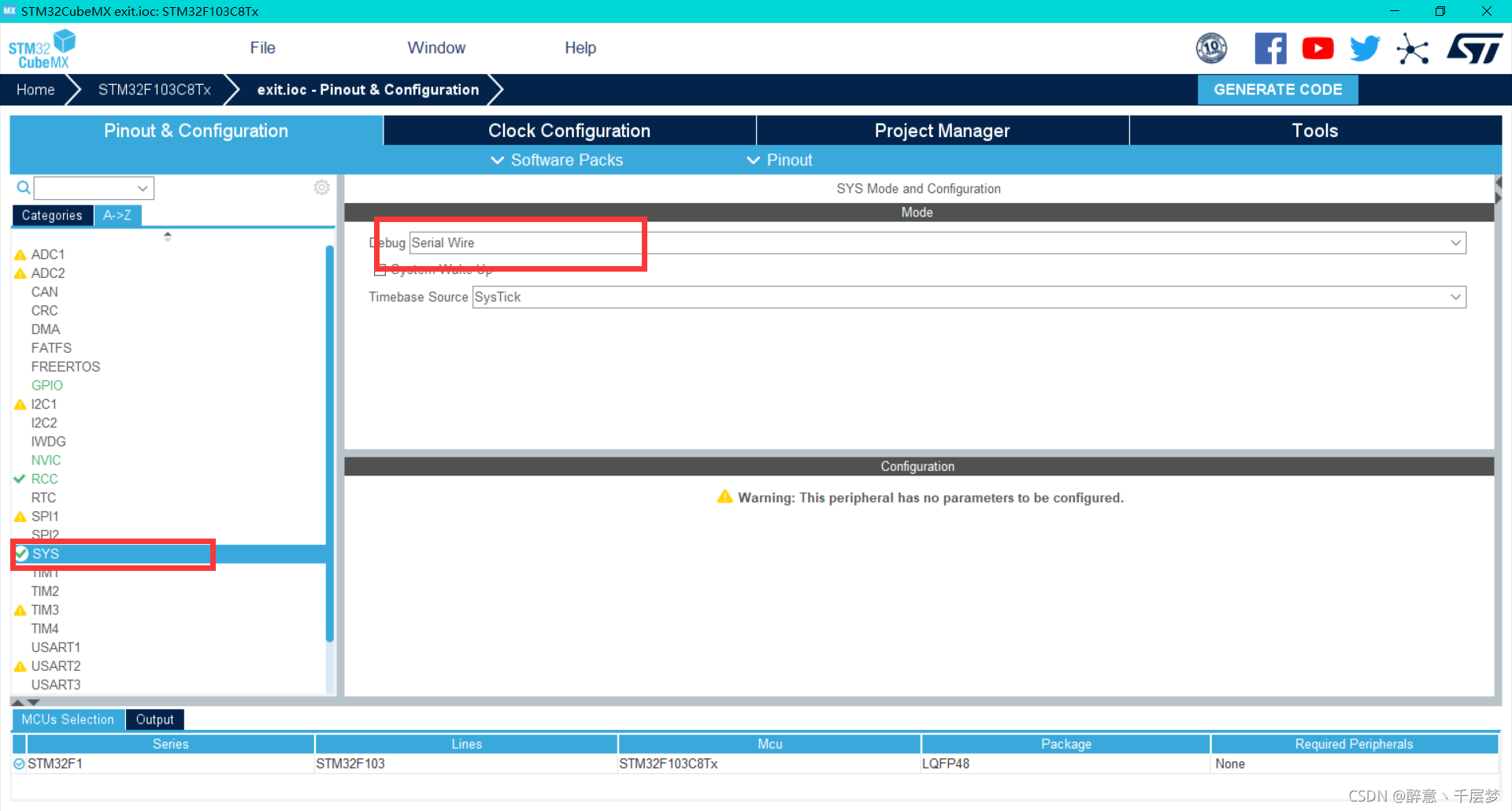
Task: Open the MCUs Selection tab
Action: 68,720
